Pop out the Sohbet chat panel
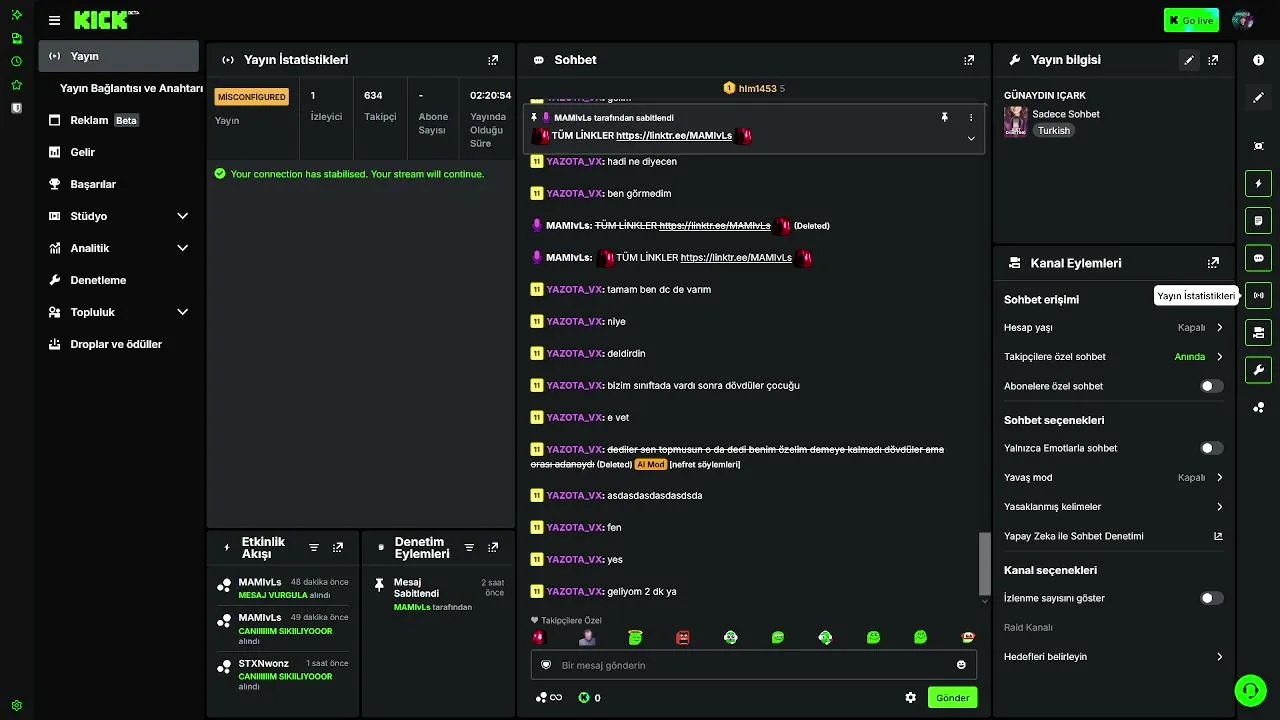The height and width of the screenshot is (720, 1280). point(969,60)
